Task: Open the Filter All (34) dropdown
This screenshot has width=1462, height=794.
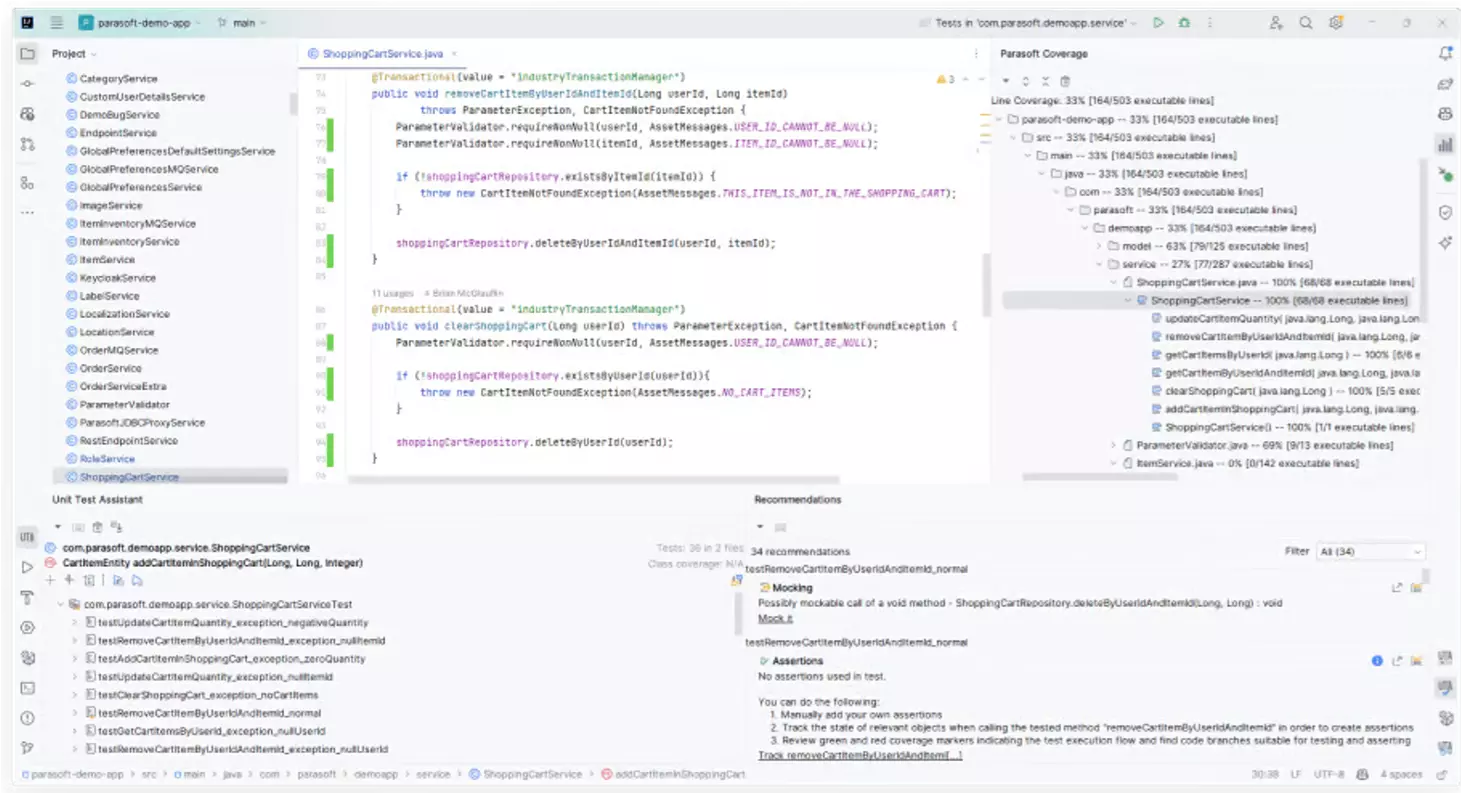Action: click(1370, 552)
